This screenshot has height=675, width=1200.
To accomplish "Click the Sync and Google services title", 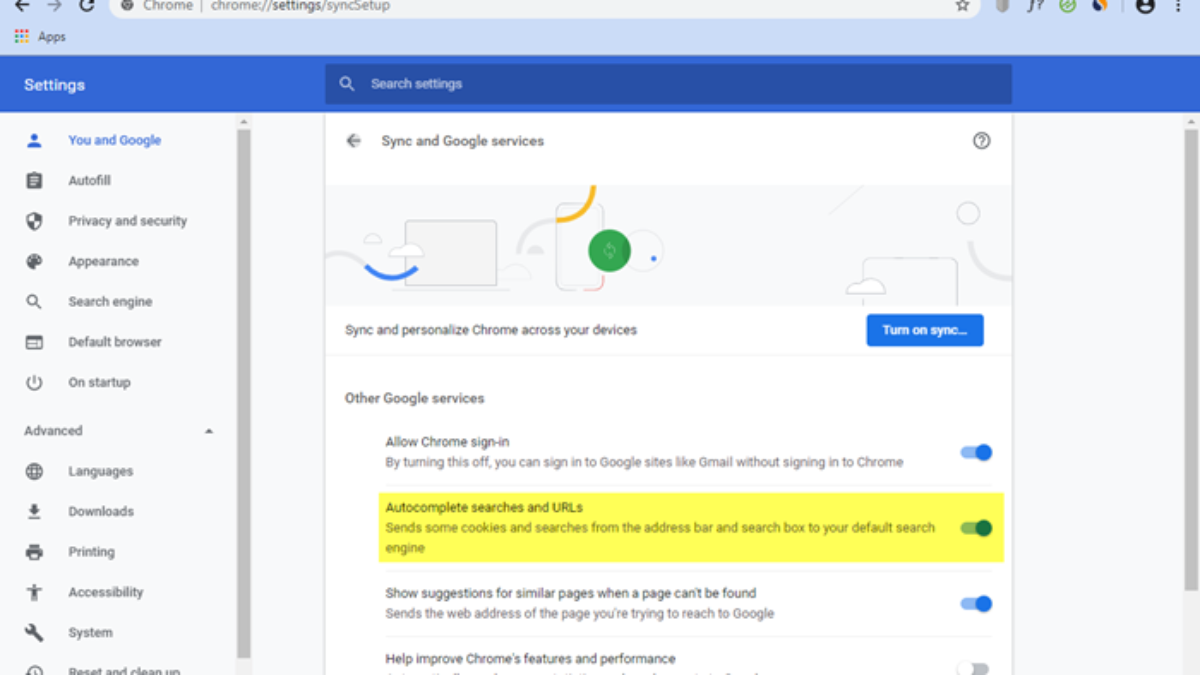I will coord(463,141).
